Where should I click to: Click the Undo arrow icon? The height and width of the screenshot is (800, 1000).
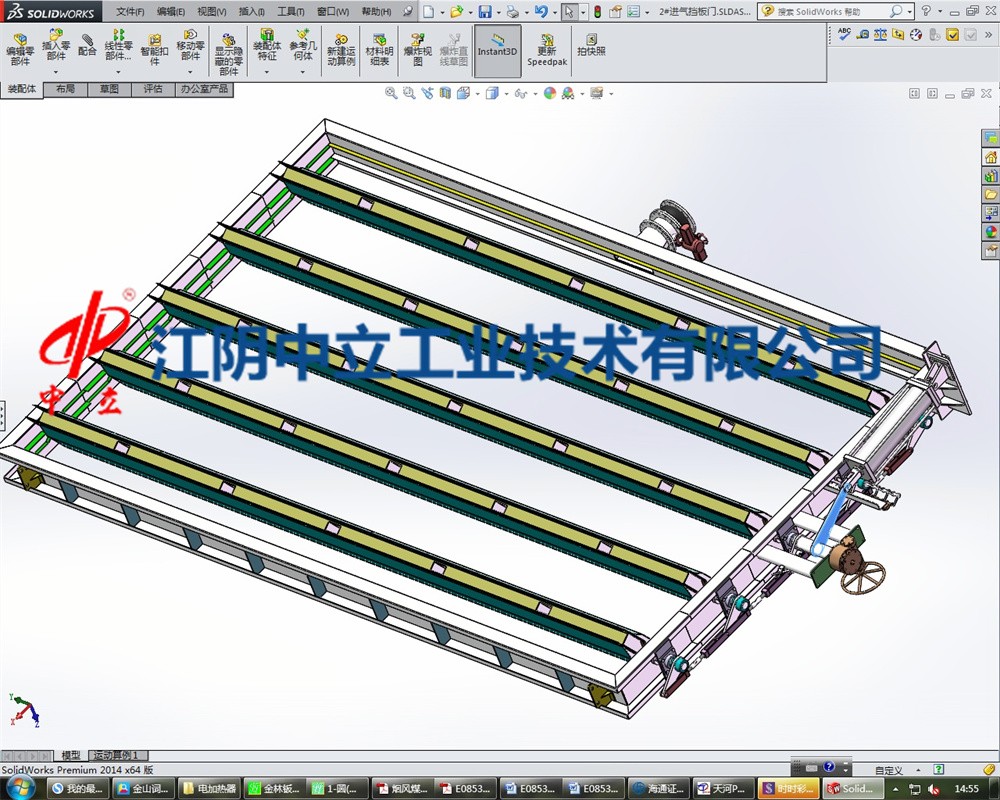coord(541,11)
